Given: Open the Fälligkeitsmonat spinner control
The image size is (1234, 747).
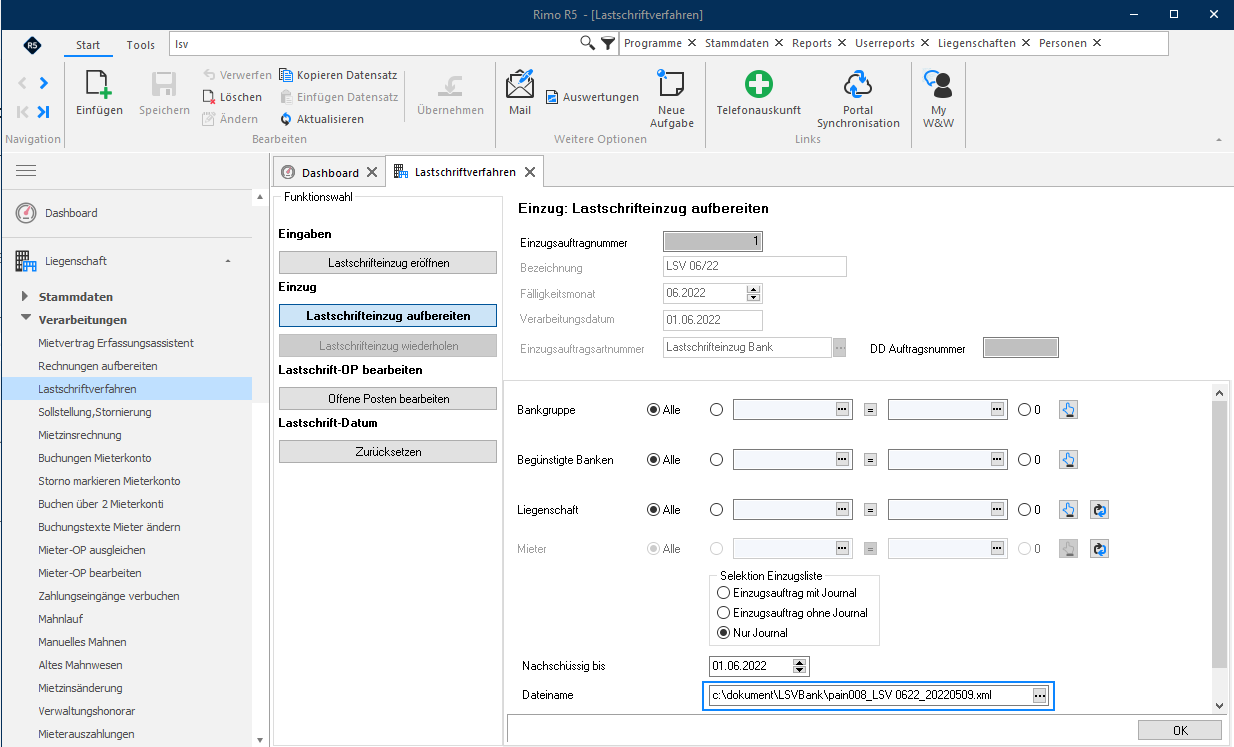Looking at the screenshot, I should pos(754,293).
